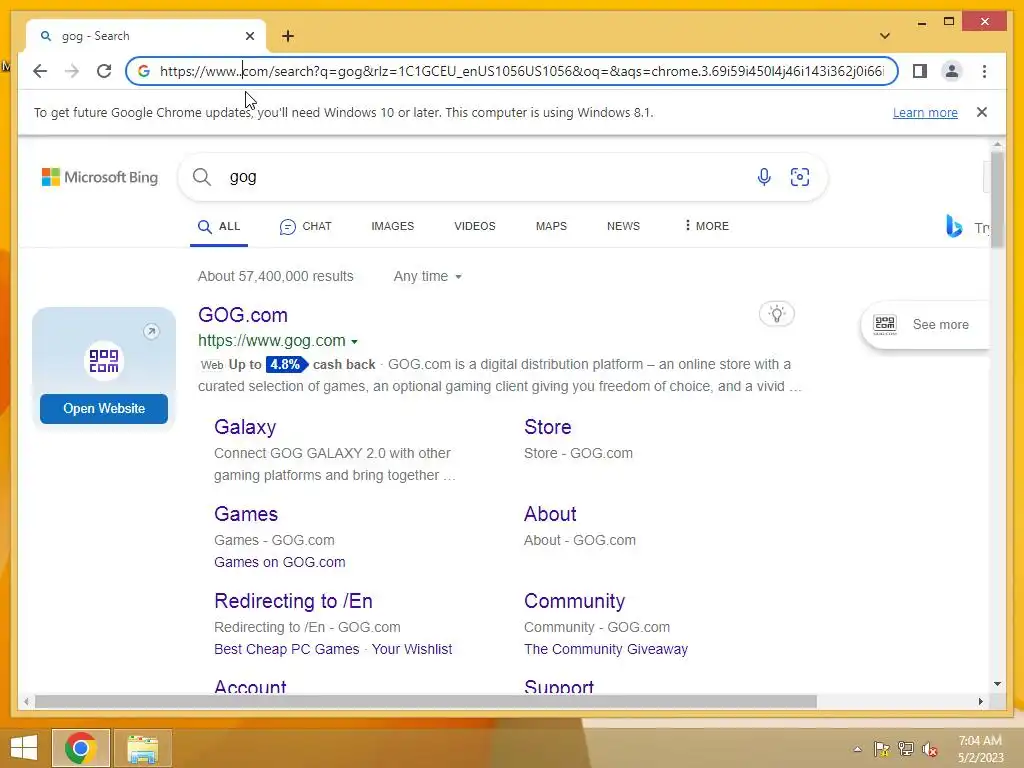Image resolution: width=1024 pixels, height=768 pixels.
Task: Switch to the CHAT tab
Action: click(306, 226)
